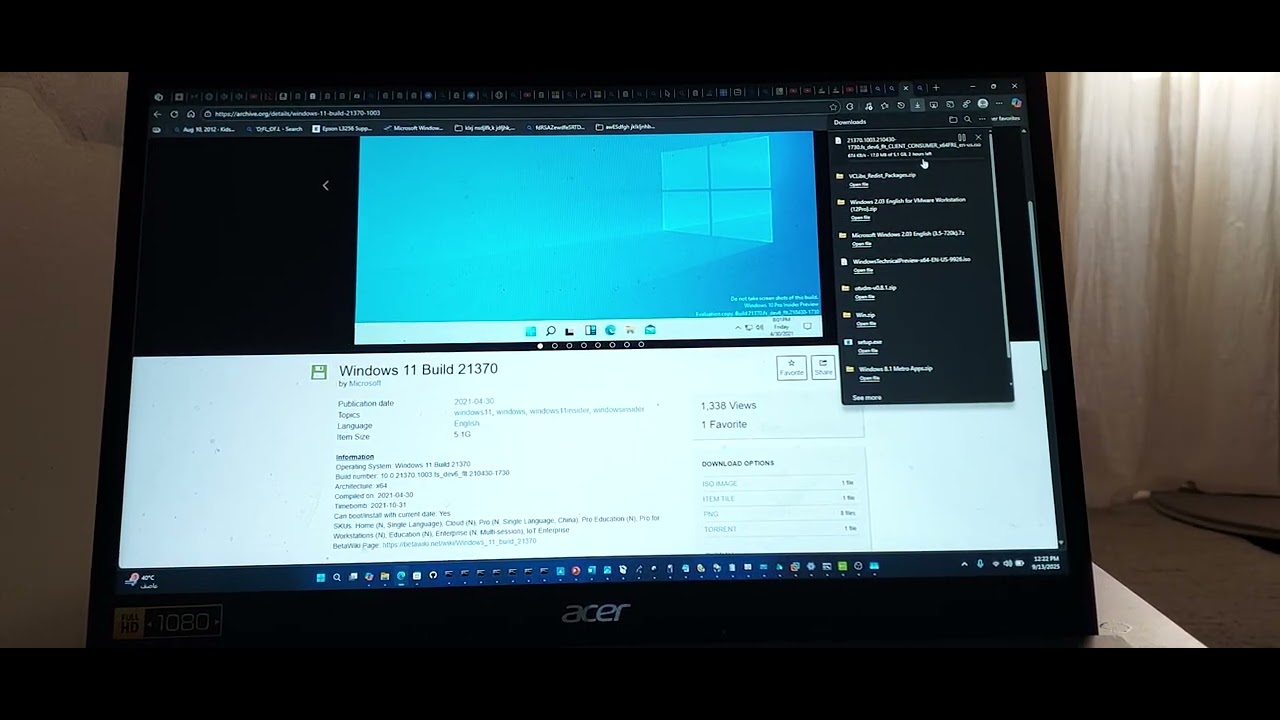The width and height of the screenshot is (1280, 720).
Task: Click the Windows 11 desktop screenshot preview
Action: 588,236
